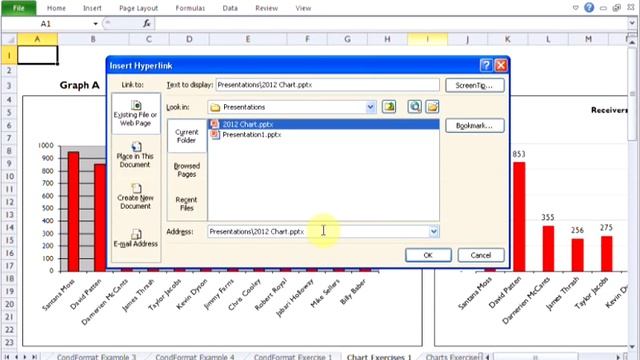The height and width of the screenshot is (360, 640).
Task: Open the Look in folder dropdown
Action: coord(370,107)
